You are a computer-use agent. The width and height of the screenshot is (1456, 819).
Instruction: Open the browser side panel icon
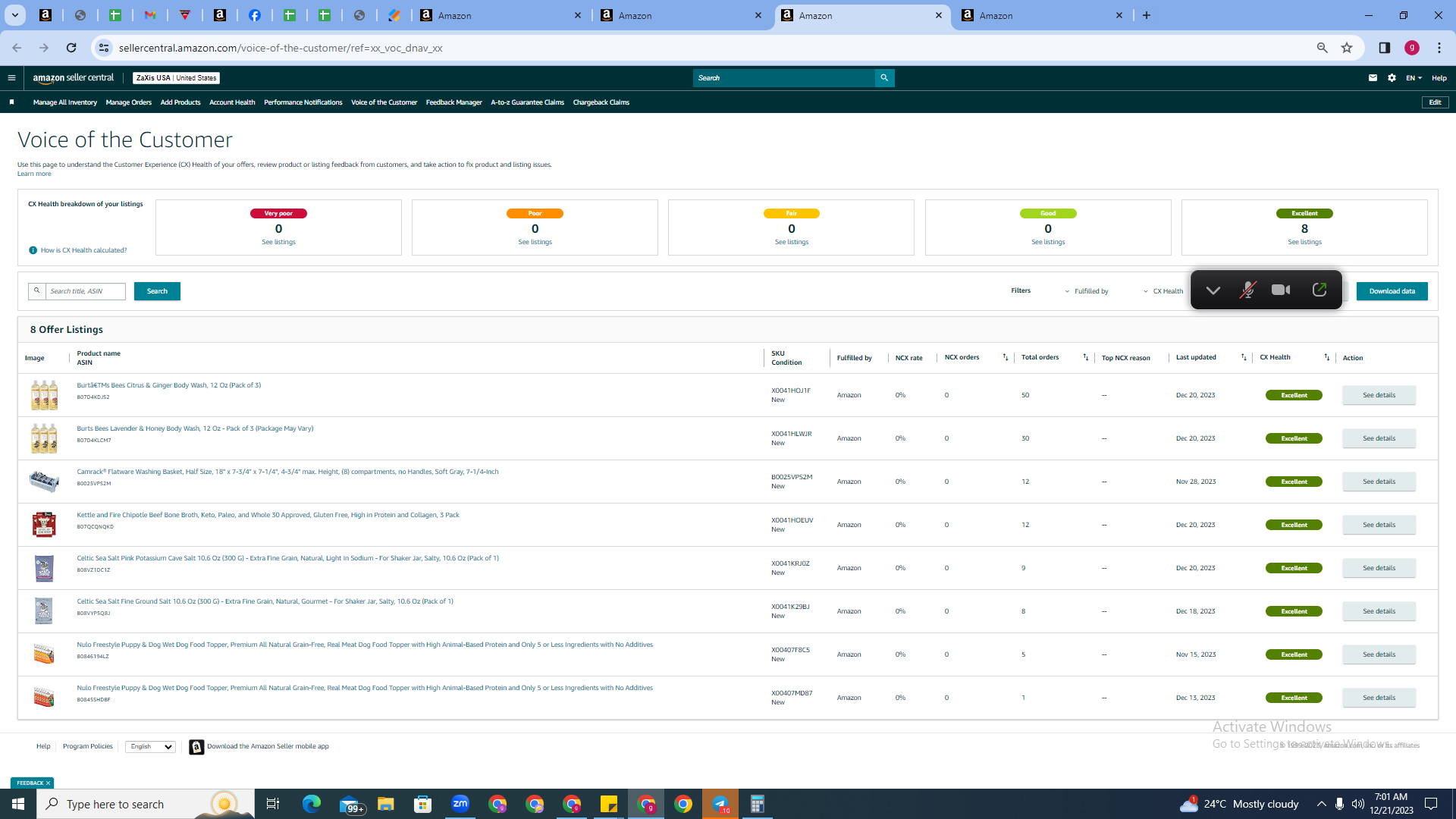coord(1385,48)
